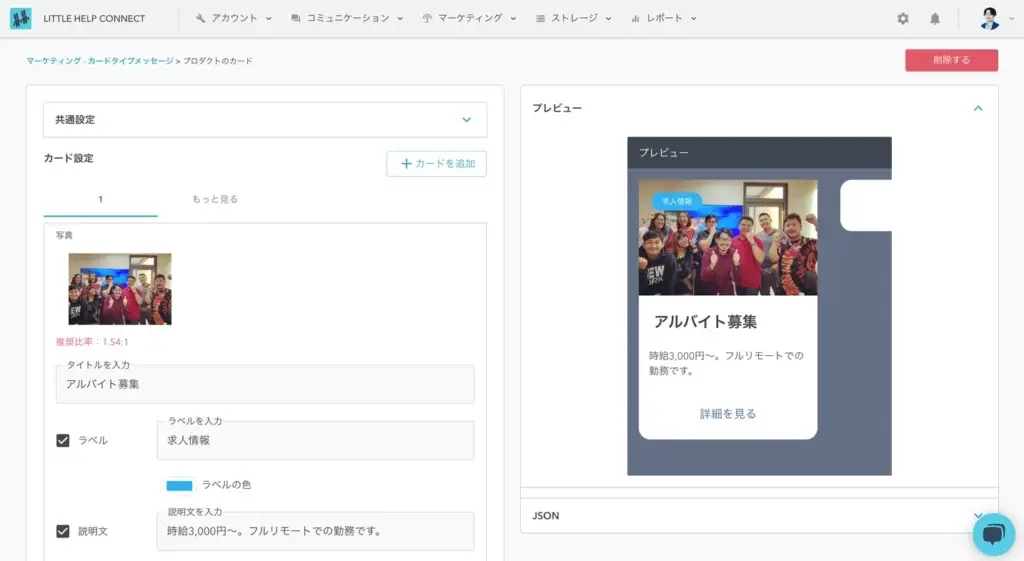Open the blue ラベルの色 swatch
Screen dimensions: 1024x561
(x=179, y=485)
